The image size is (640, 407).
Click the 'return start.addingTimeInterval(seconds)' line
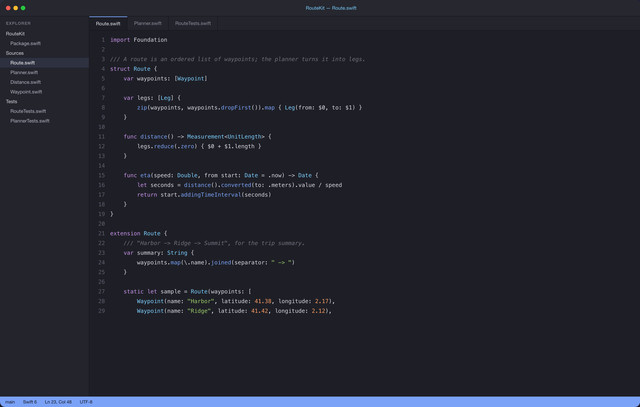[x=204, y=195]
